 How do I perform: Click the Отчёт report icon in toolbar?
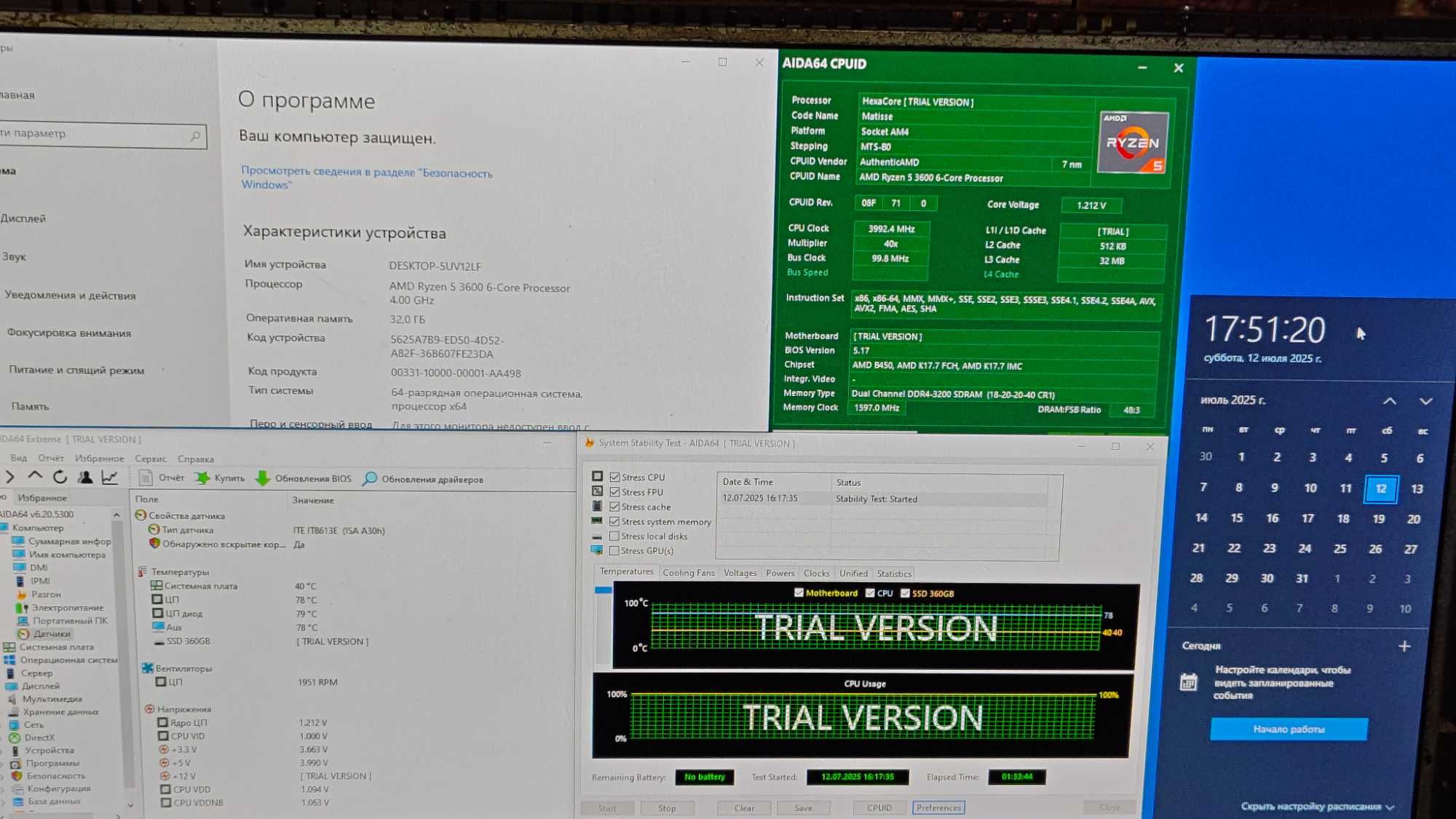(146, 478)
